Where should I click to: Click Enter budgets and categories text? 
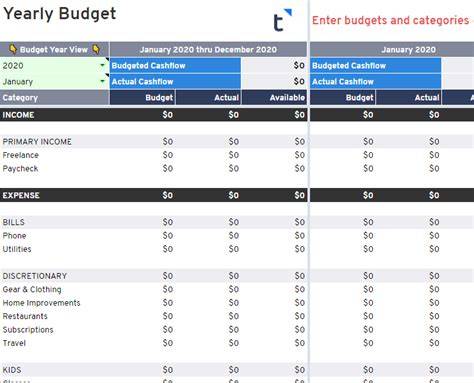pos(390,20)
